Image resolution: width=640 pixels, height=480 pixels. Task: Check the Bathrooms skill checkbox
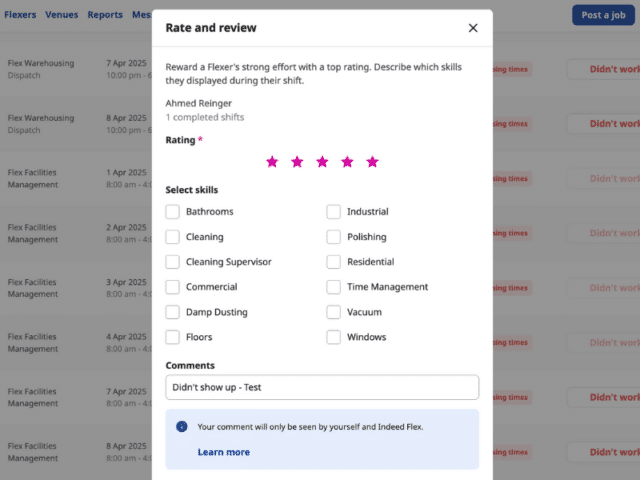pyautogui.click(x=173, y=212)
